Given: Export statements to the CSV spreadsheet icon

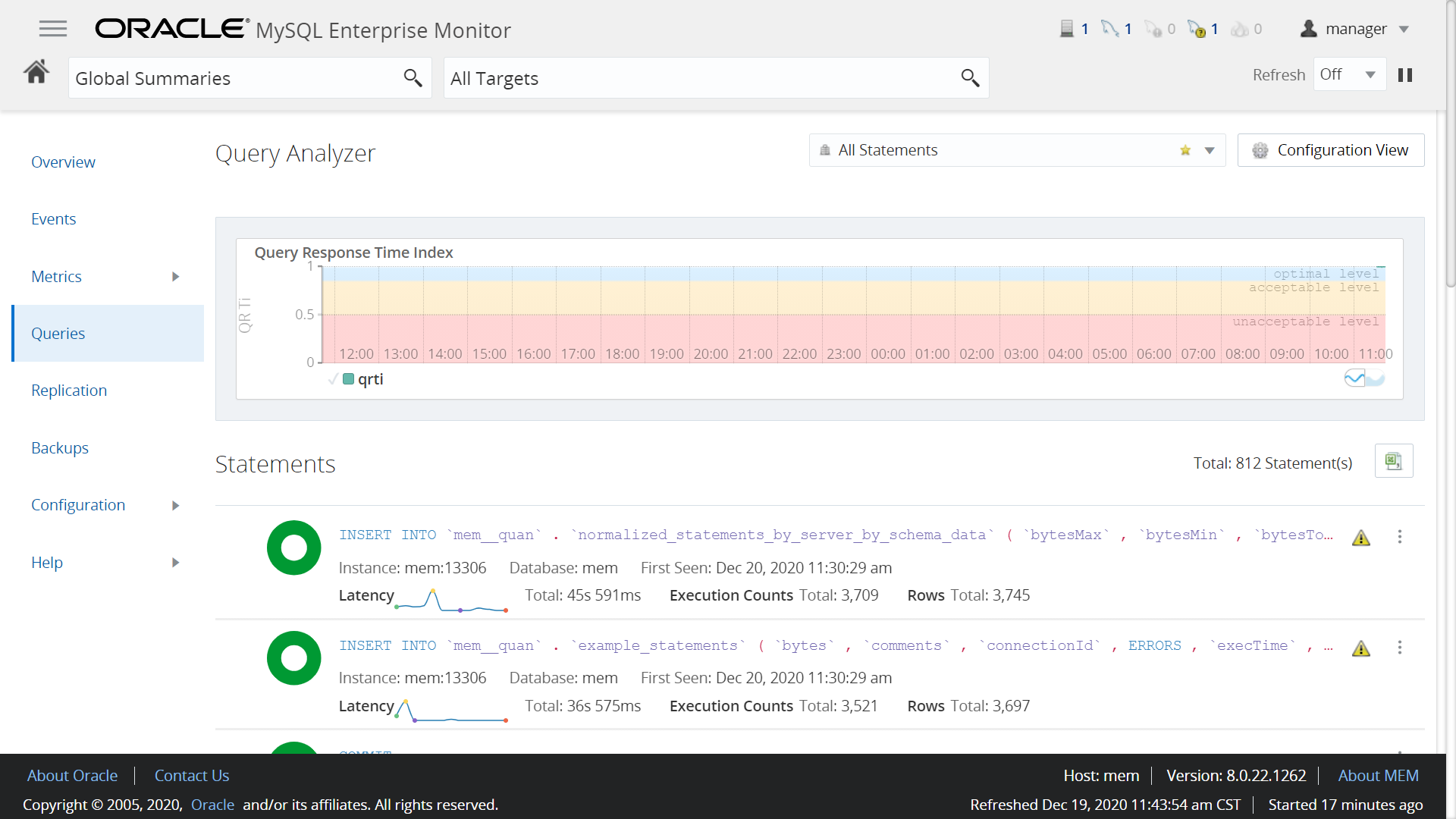Looking at the screenshot, I should 1393,461.
